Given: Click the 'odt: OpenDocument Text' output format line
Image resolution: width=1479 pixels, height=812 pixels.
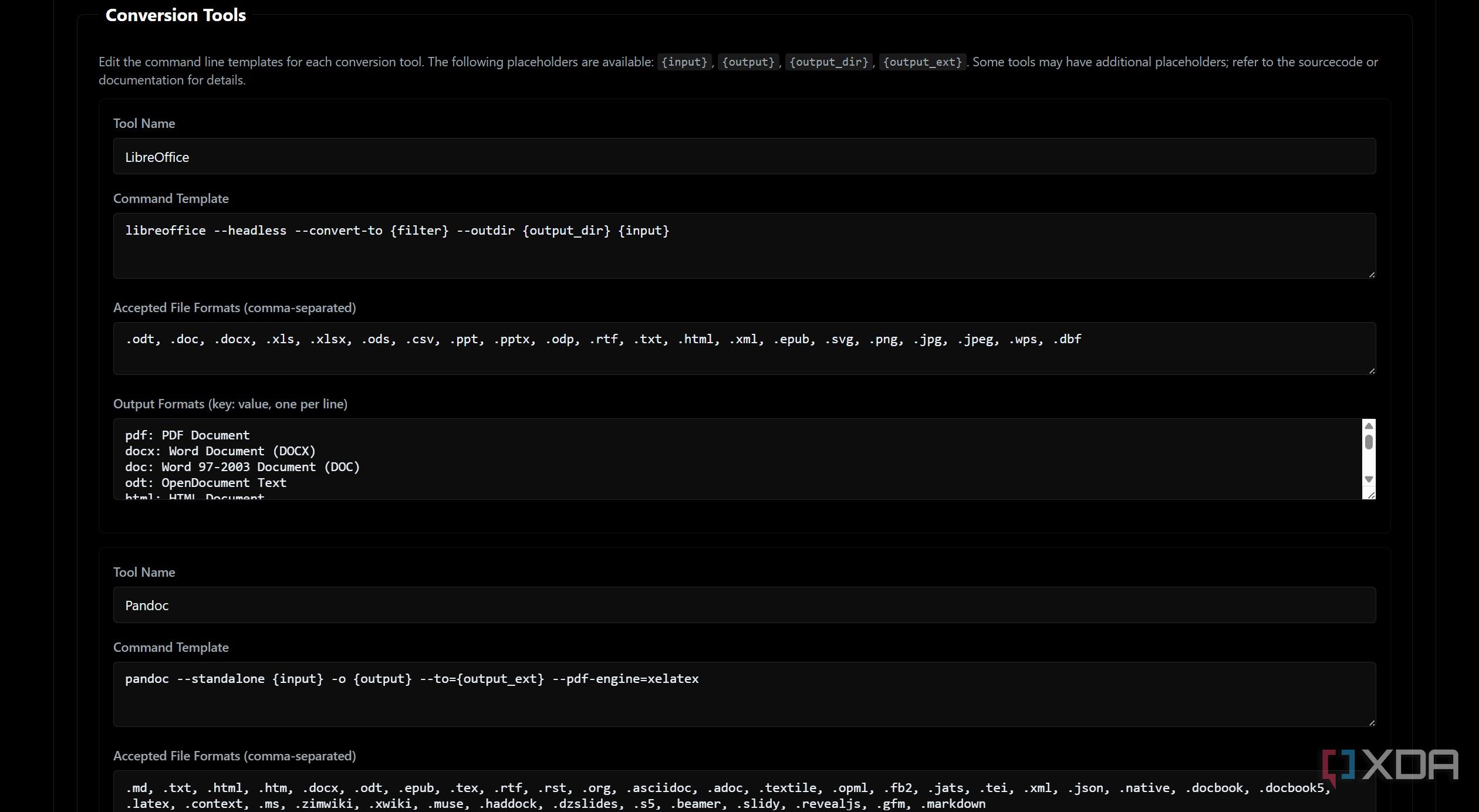Looking at the screenshot, I should click(x=205, y=483).
